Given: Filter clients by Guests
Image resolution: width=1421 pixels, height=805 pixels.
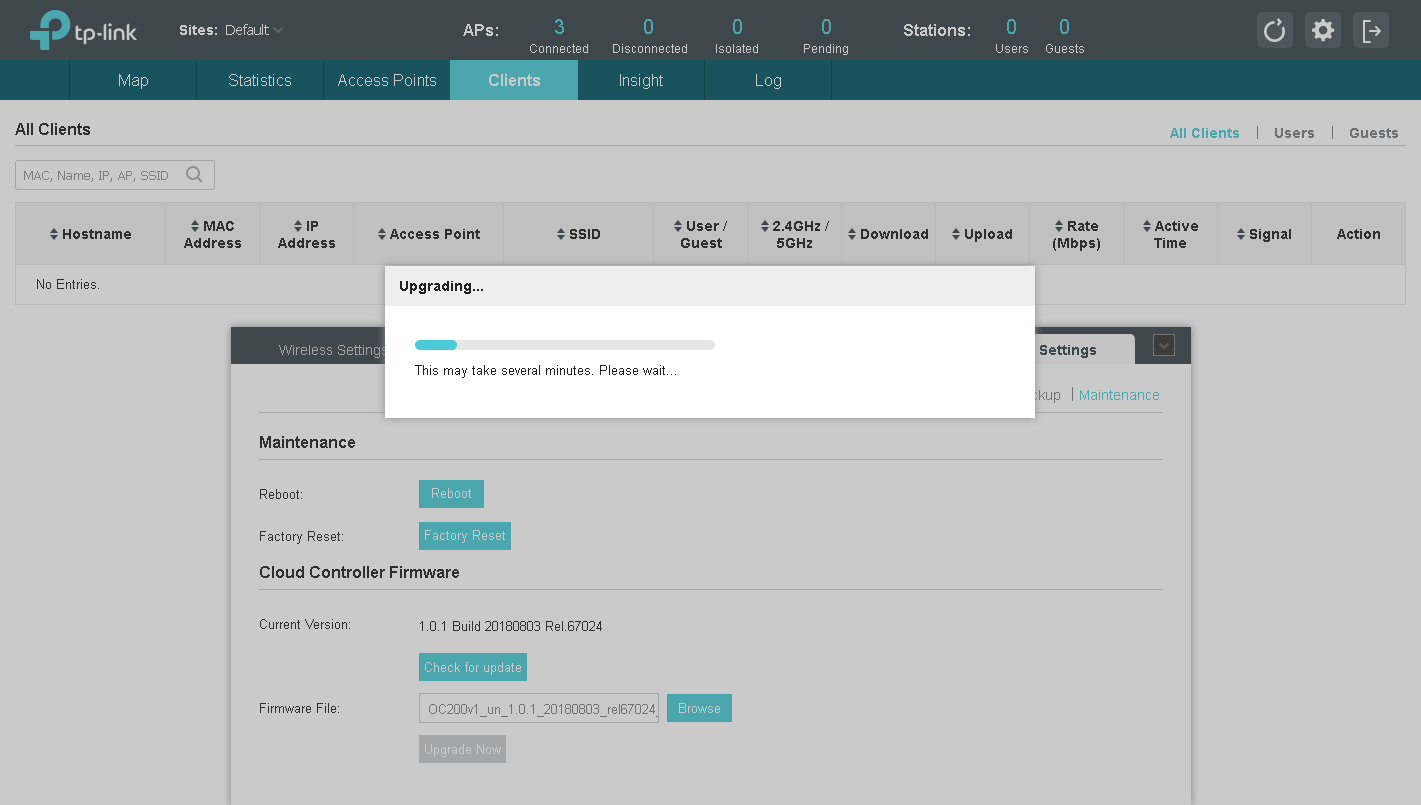Looking at the screenshot, I should pos(1374,133).
